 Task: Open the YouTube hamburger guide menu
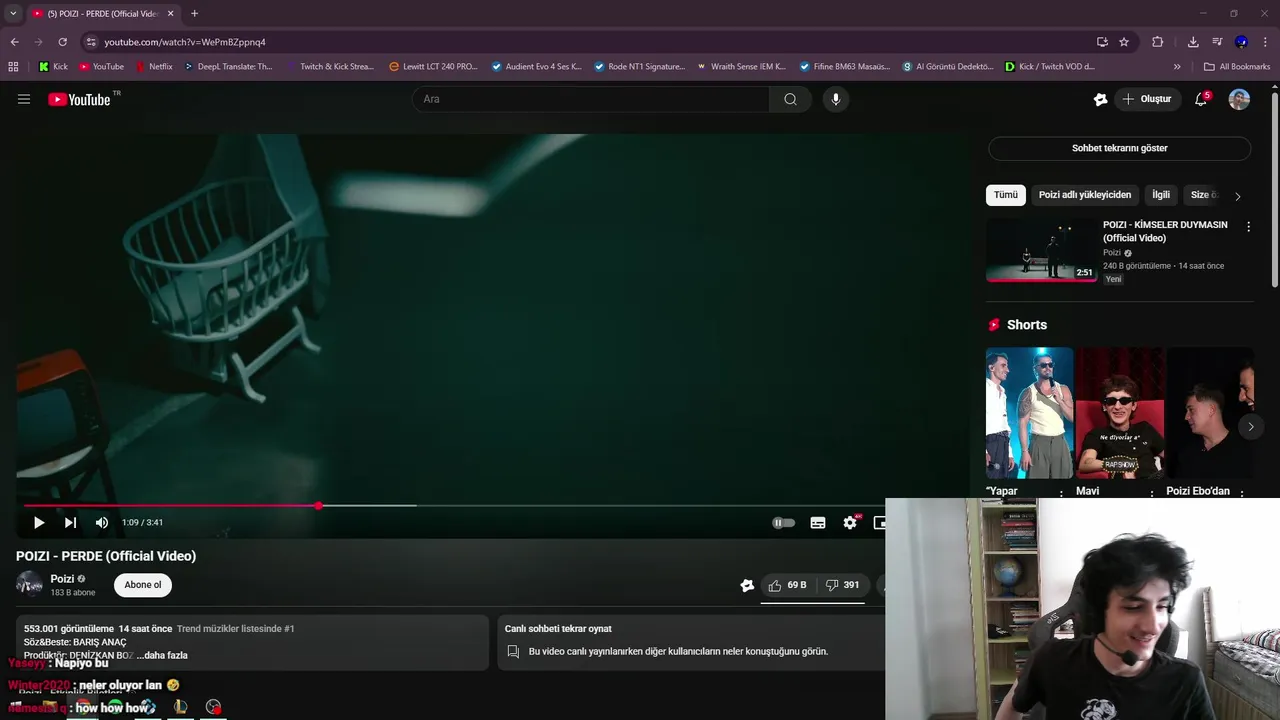[24, 99]
